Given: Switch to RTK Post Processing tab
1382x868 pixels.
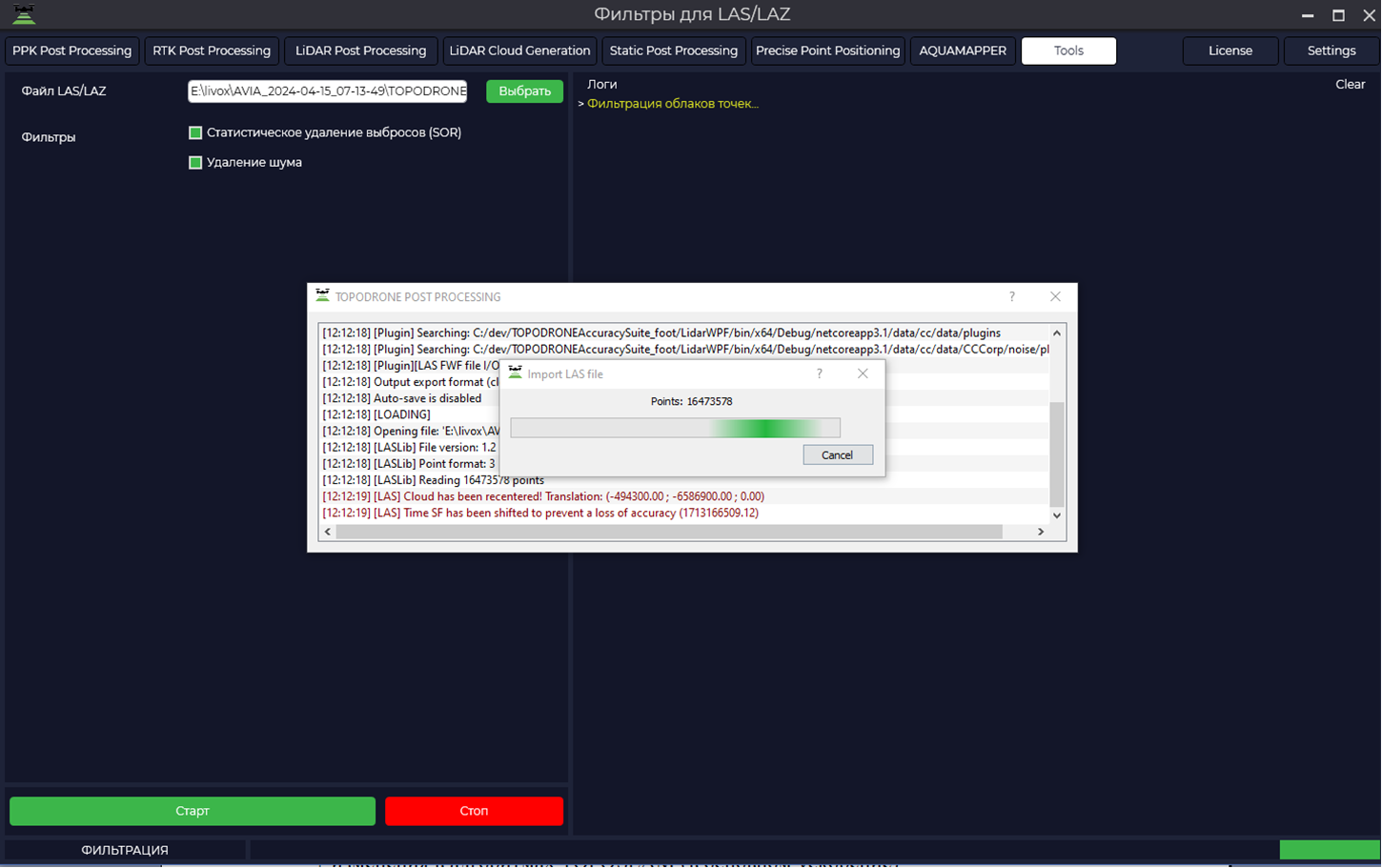Looking at the screenshot, I should point(212,50).
